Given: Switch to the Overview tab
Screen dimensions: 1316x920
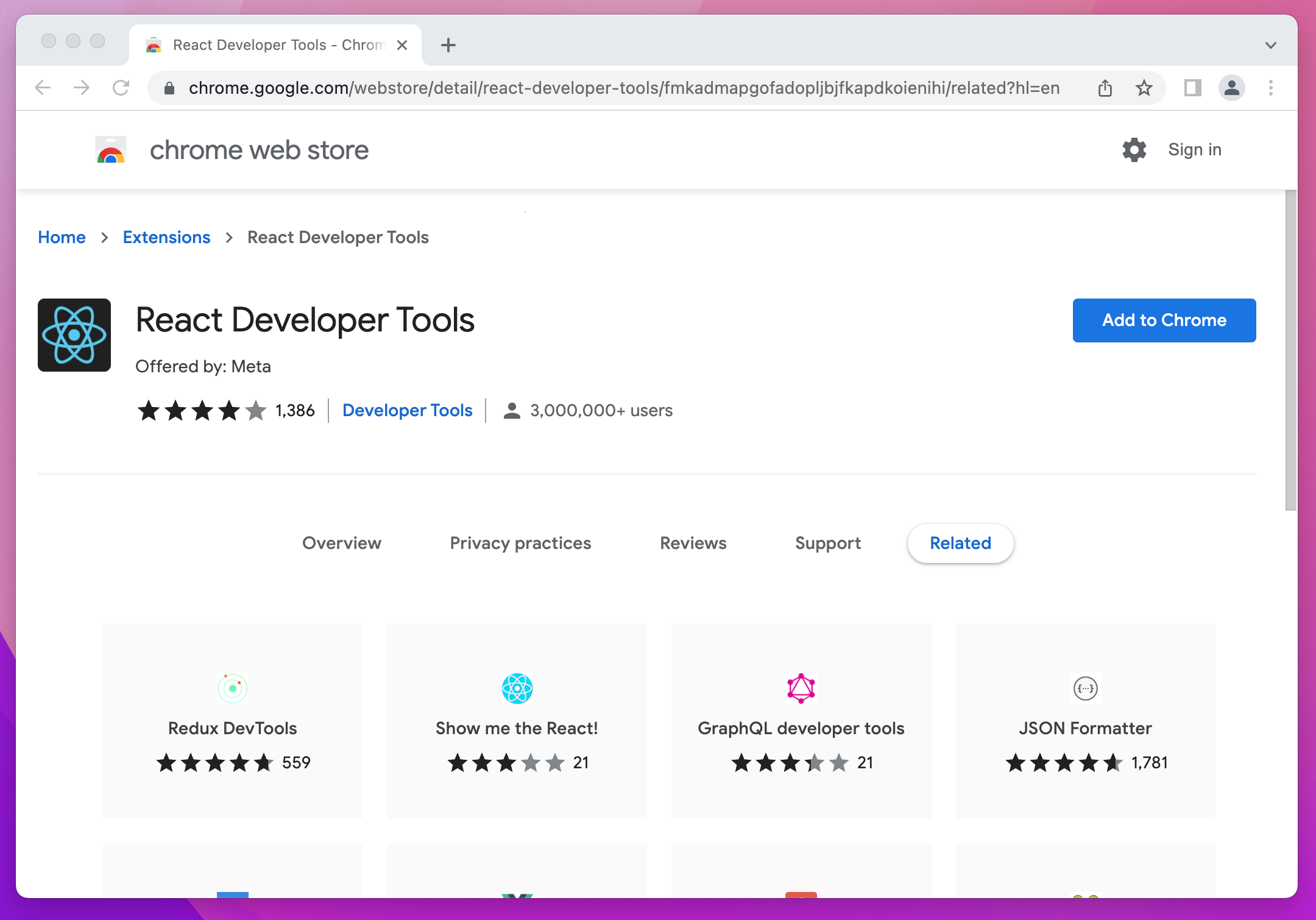Looking at the screenshot, I should (342, 543).
